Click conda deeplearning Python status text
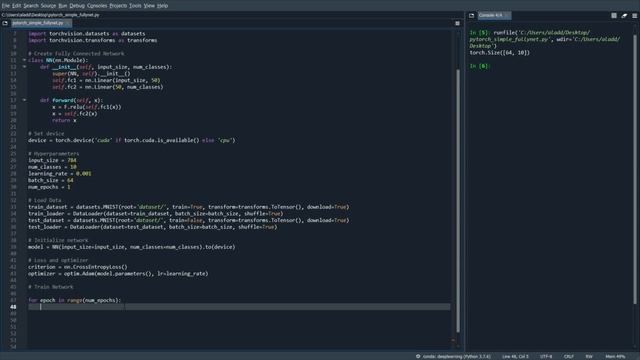Viewport: 640px width, 360px height. coord(456,356)
